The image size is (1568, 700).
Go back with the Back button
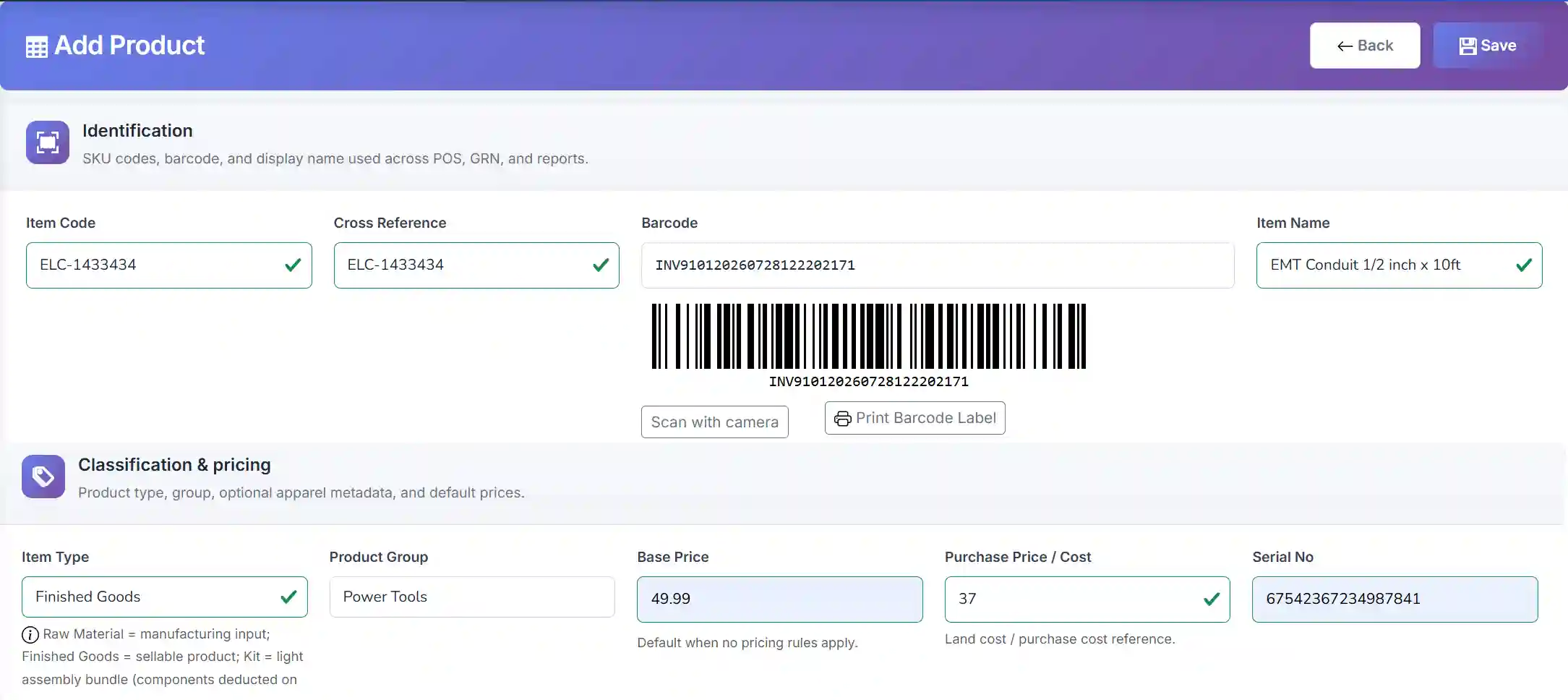click(1365, 46)
